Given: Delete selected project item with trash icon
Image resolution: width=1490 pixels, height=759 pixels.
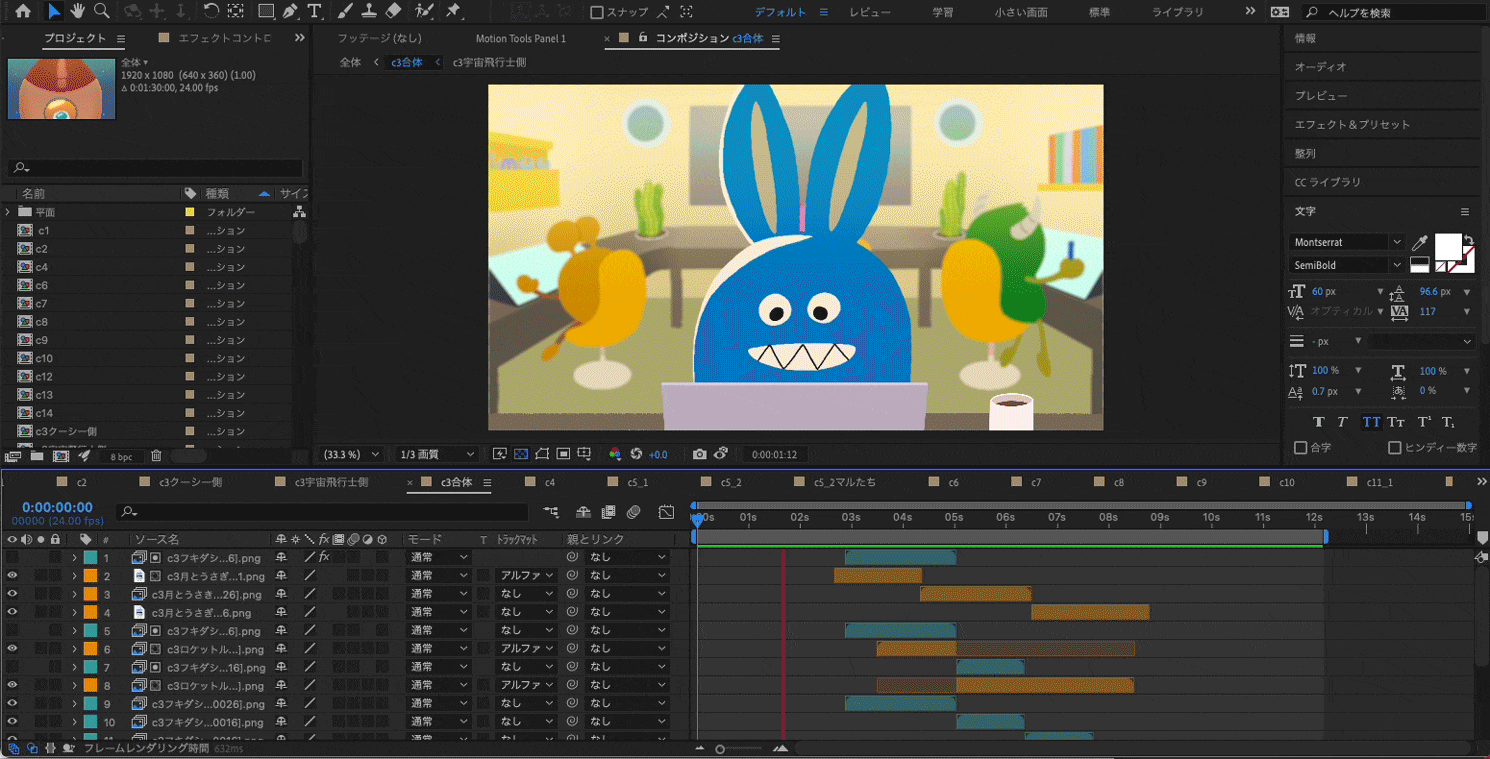Looking at the screenshot, I should (156, 456).
